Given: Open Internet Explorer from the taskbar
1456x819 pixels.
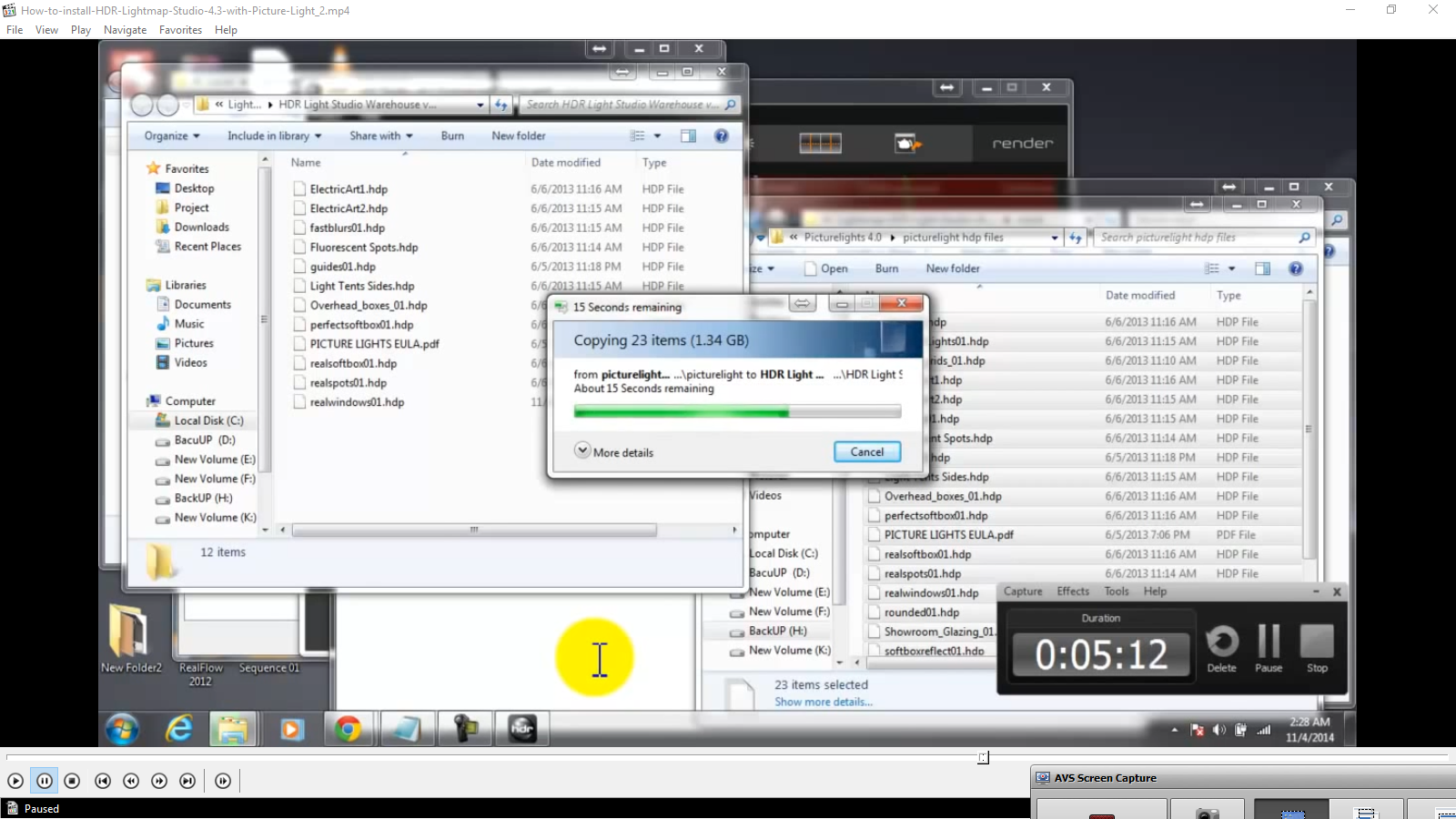Looking at the screenshot, I should 179,729.
